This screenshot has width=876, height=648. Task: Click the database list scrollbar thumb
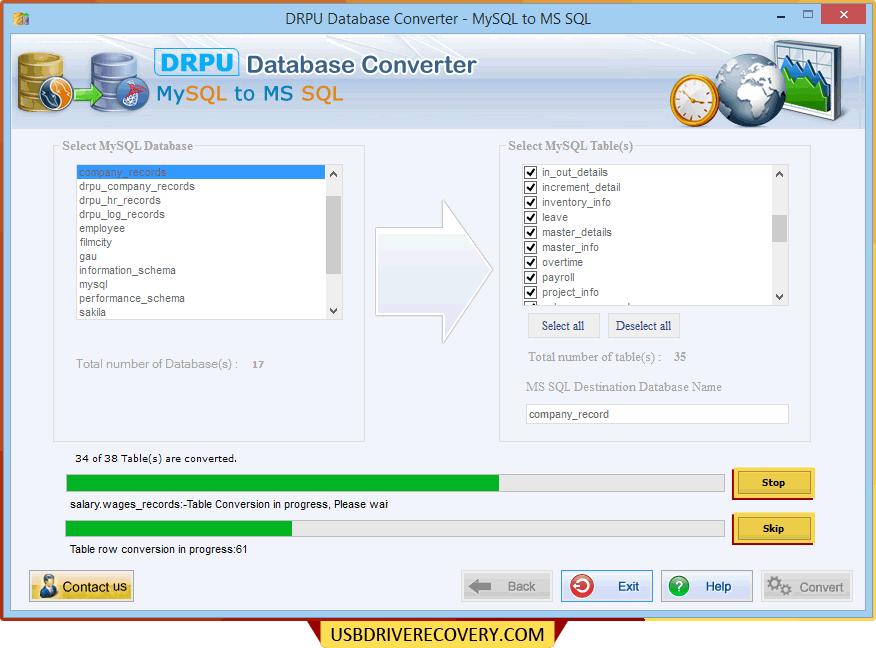[334, 235]
